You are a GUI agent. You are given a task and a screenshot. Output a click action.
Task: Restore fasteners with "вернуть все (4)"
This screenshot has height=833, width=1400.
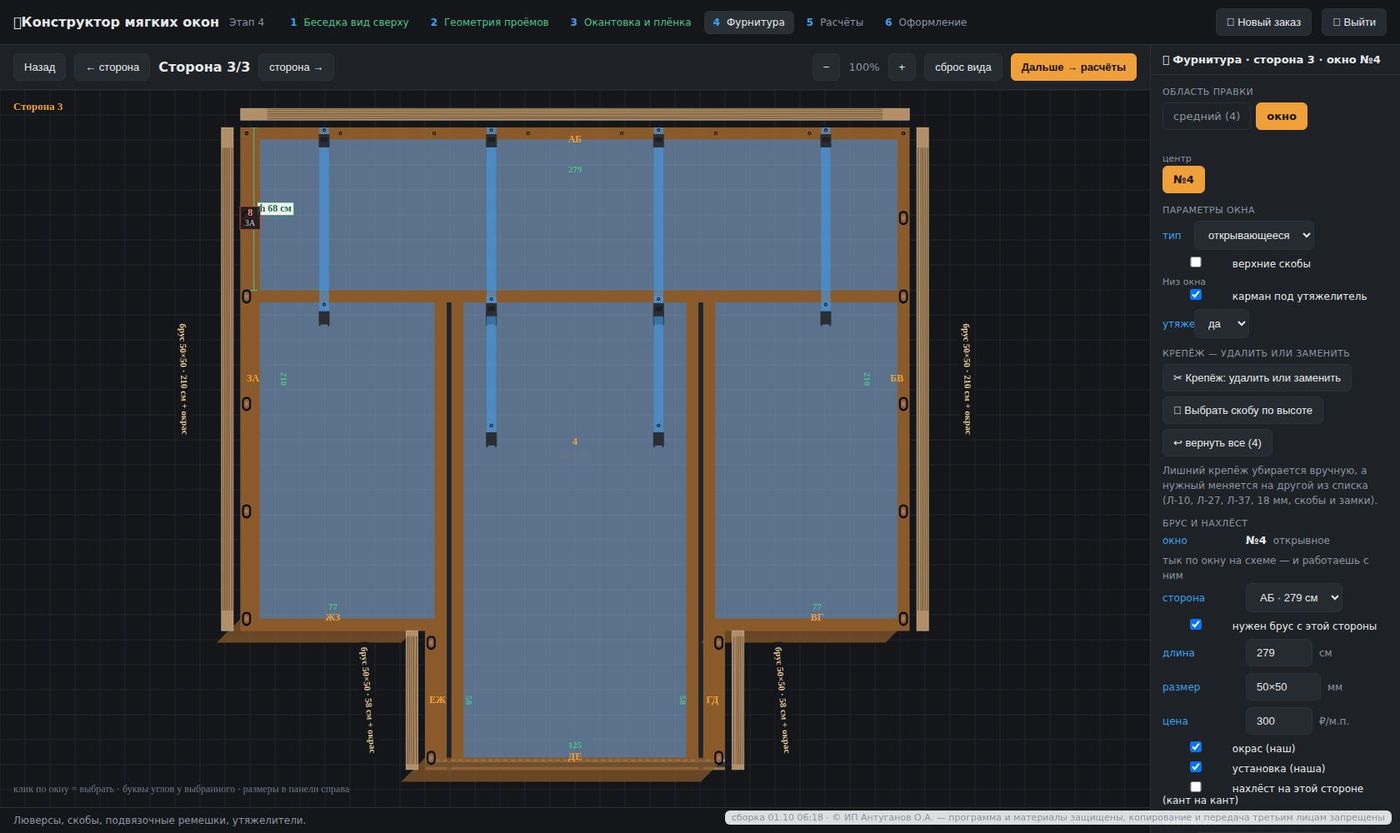point(1217,443)
